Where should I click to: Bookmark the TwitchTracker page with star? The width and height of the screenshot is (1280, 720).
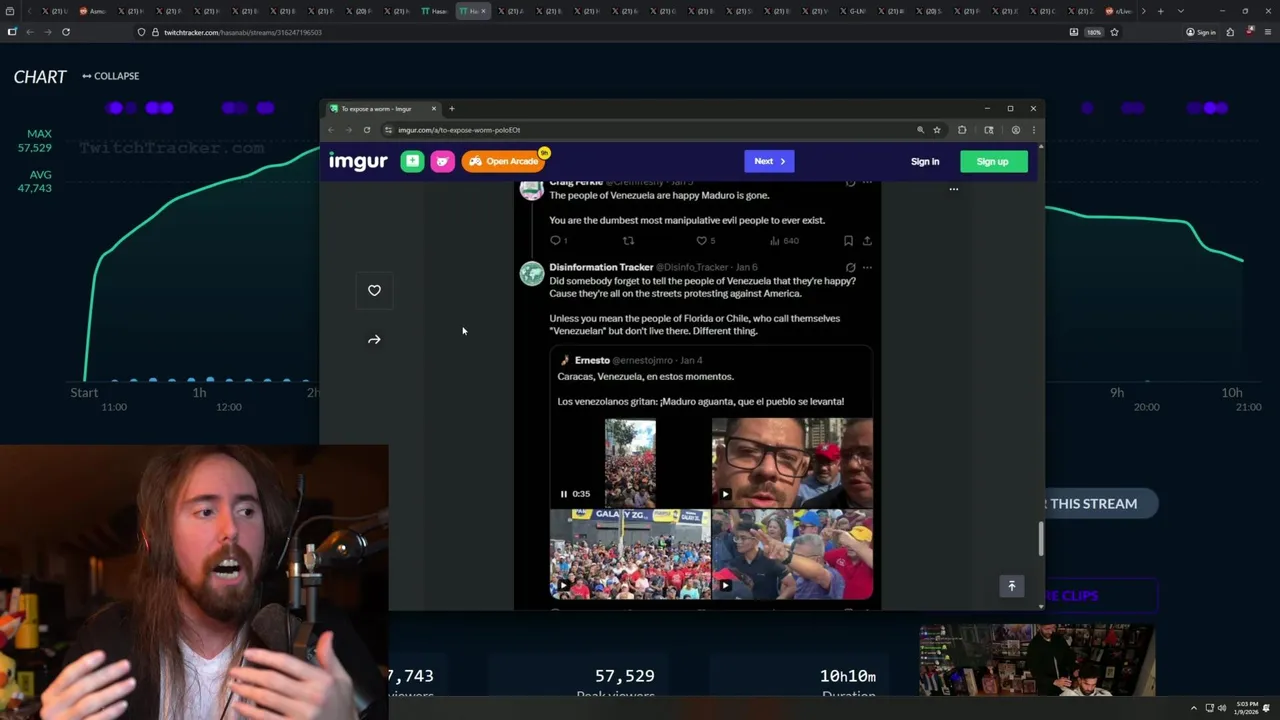1114,32
